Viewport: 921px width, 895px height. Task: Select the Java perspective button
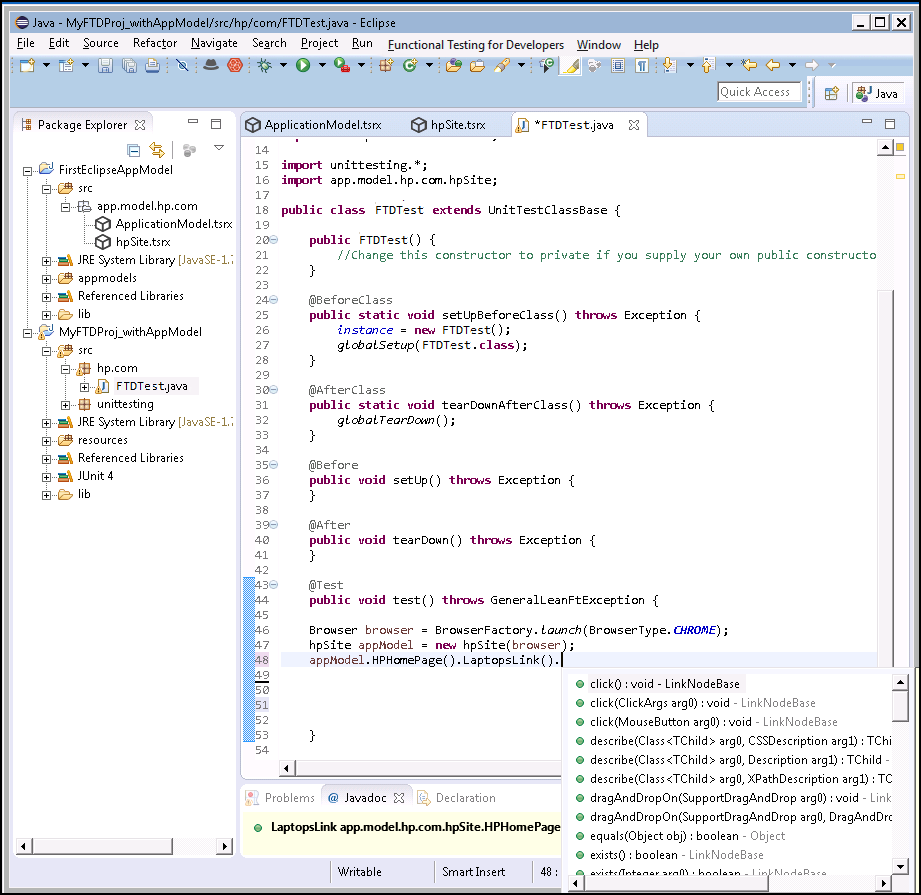point(877,93)
